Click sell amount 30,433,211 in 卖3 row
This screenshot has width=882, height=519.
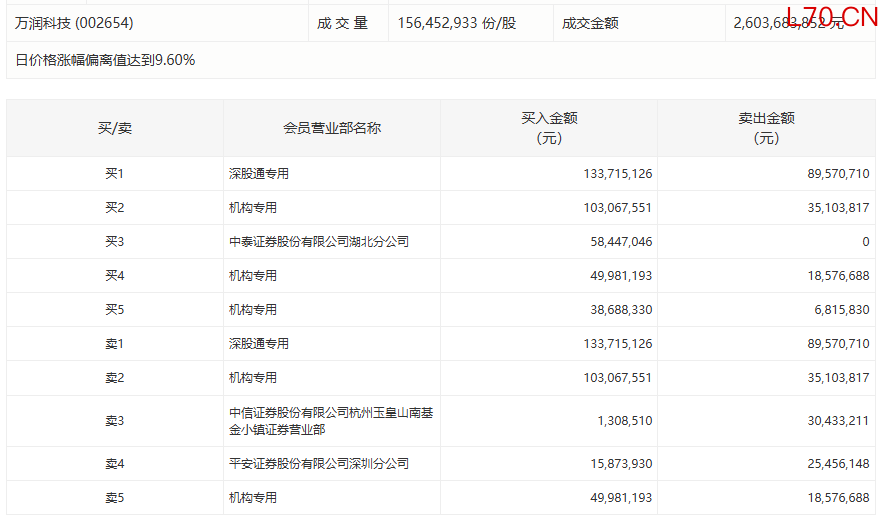click(836, 421)
